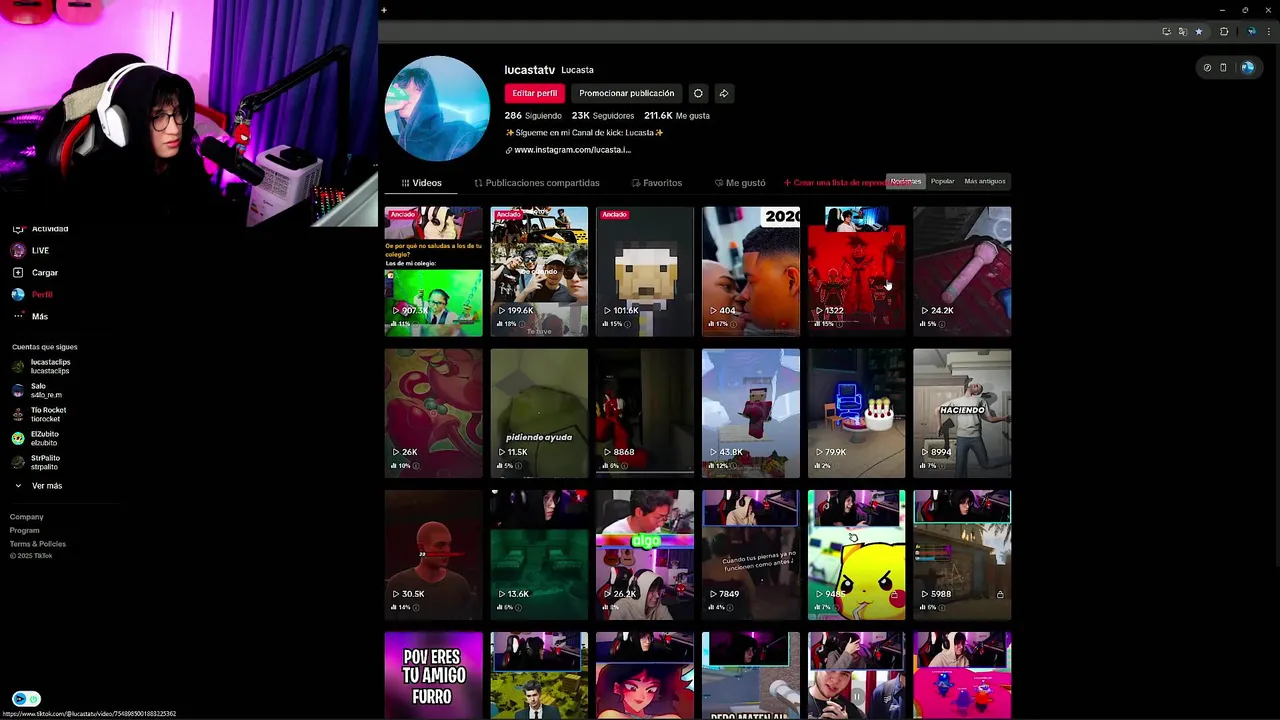
Task: Click the Cuentas que sigues heading
Action: (x=45, y=347)
